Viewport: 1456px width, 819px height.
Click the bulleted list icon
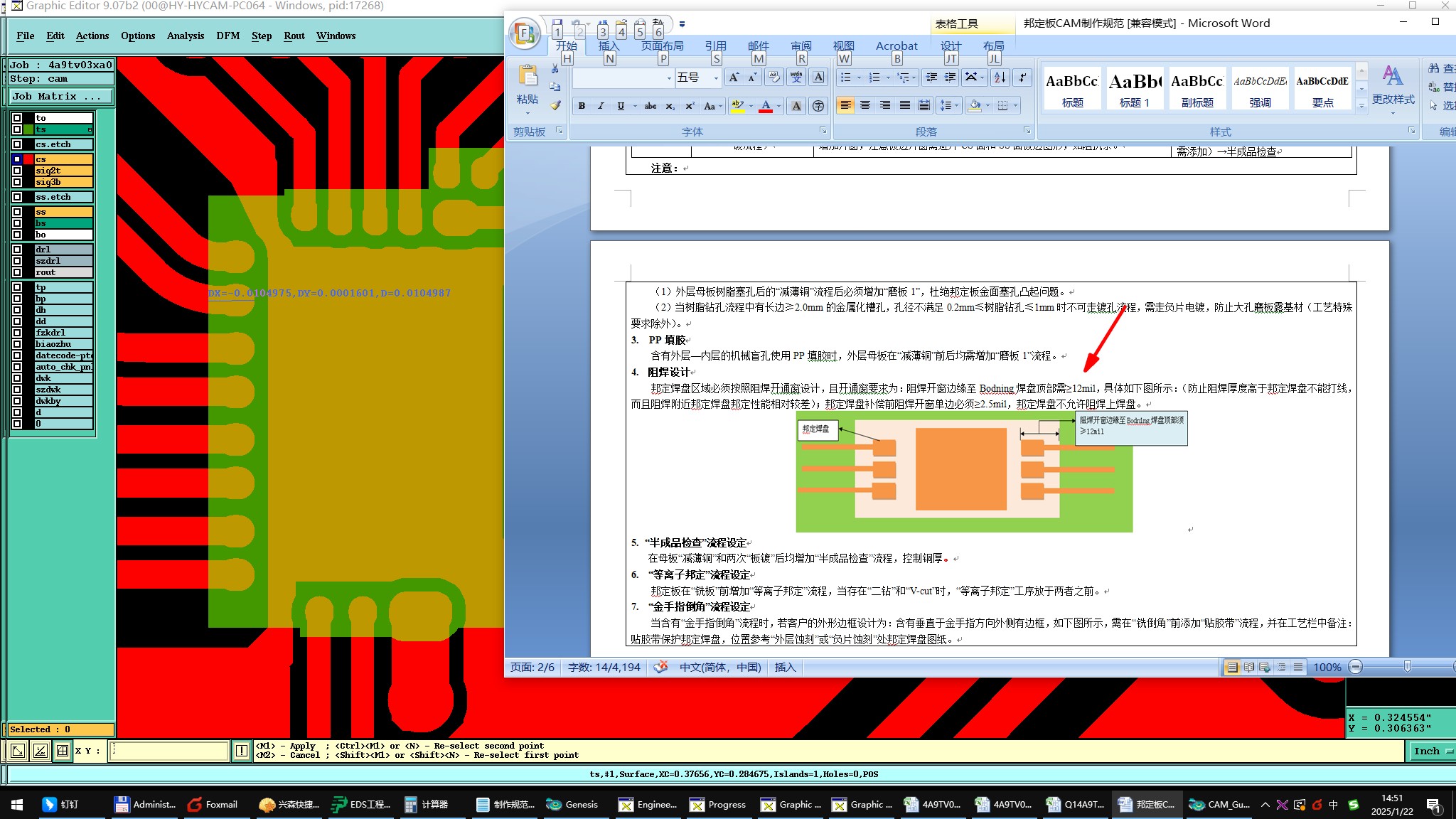click(846, 77)
